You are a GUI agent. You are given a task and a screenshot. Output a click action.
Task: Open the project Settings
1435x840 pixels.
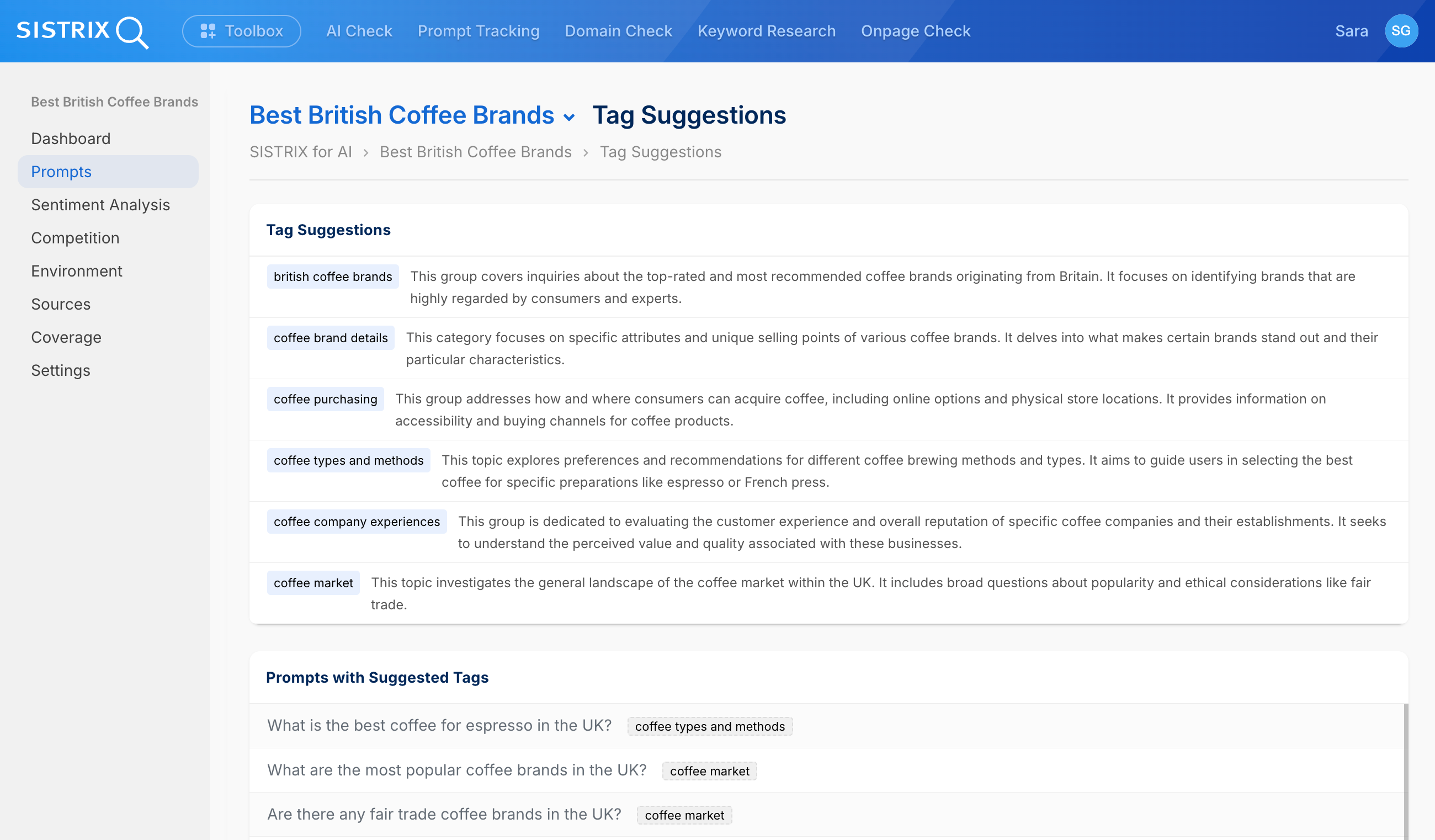coord(60,370)
